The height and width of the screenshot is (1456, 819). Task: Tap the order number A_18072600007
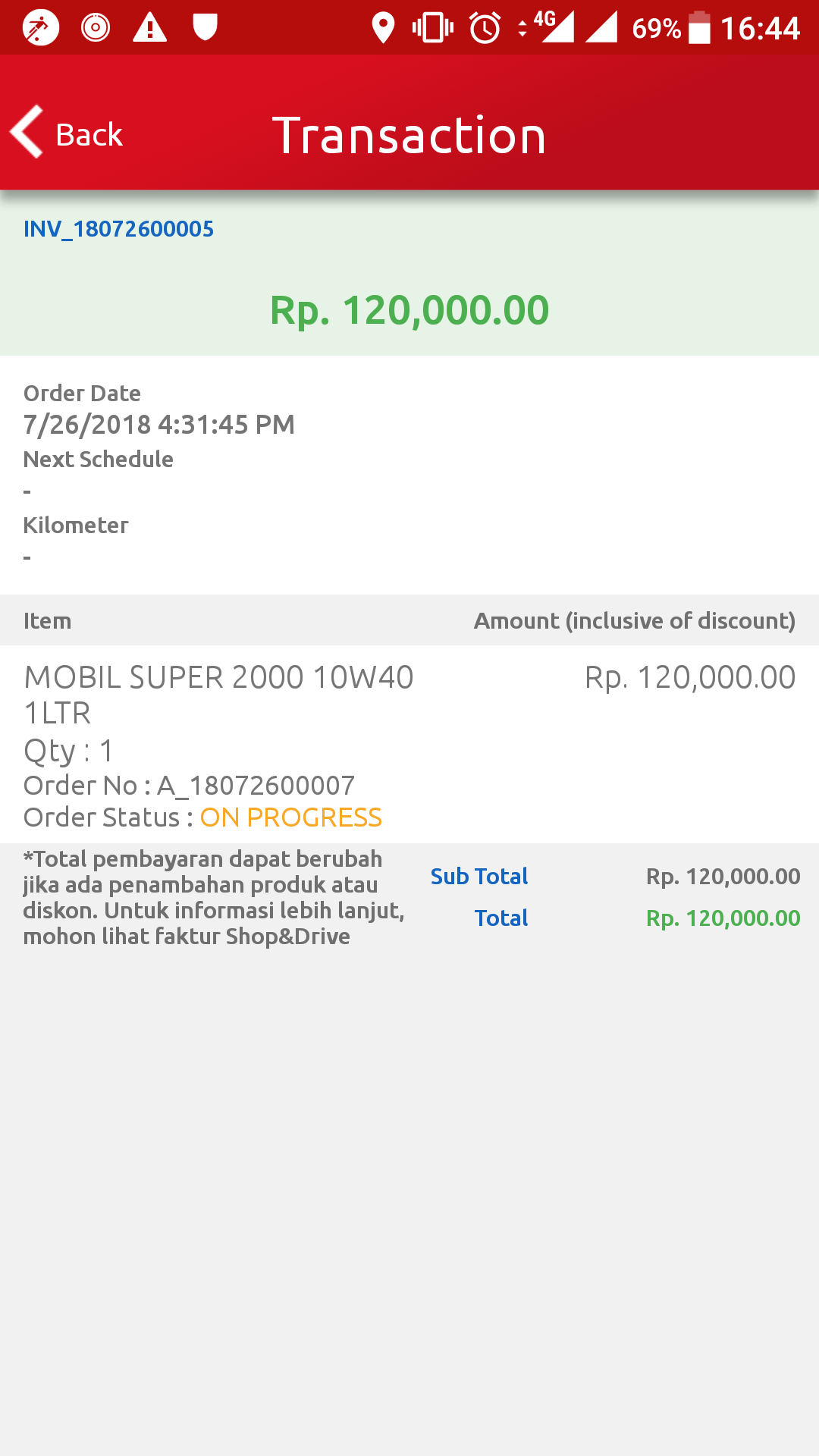tap(256, 786)
